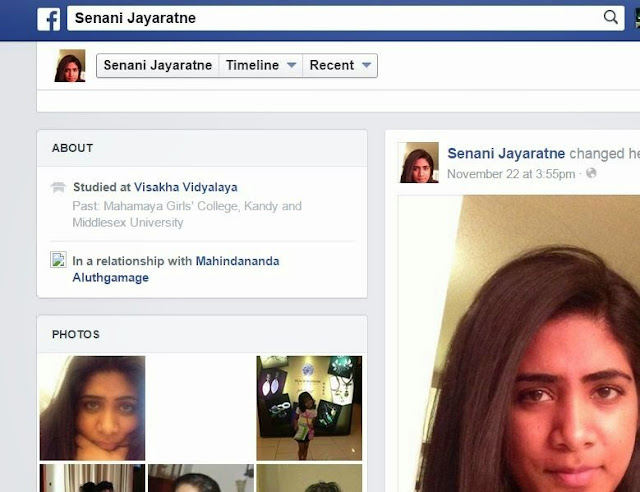Open Senani Jayaratne link in the post header

506,154
